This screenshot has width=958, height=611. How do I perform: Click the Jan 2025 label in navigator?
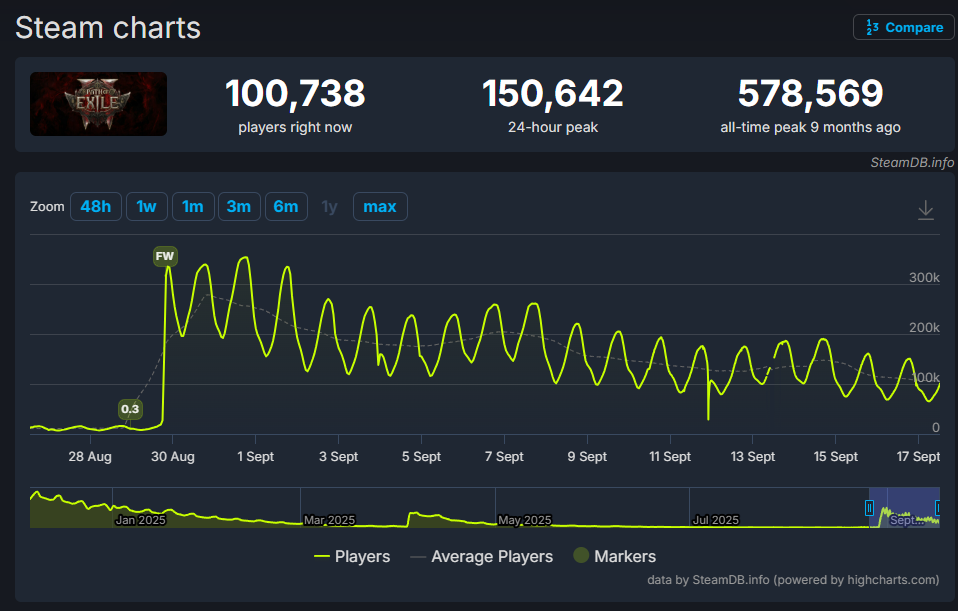pyautogui.click(x=141, y=520)
